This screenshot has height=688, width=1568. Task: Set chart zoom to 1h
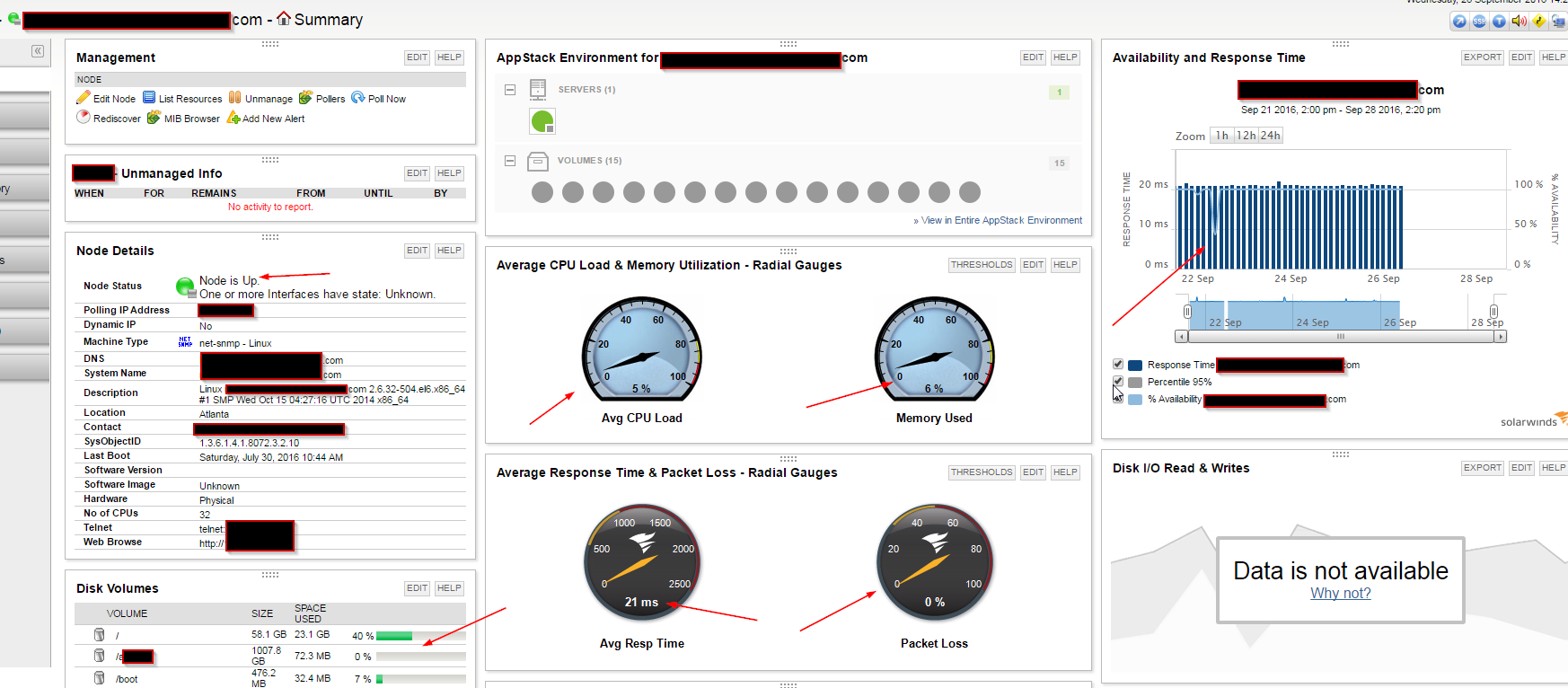tap(1222, 136)
